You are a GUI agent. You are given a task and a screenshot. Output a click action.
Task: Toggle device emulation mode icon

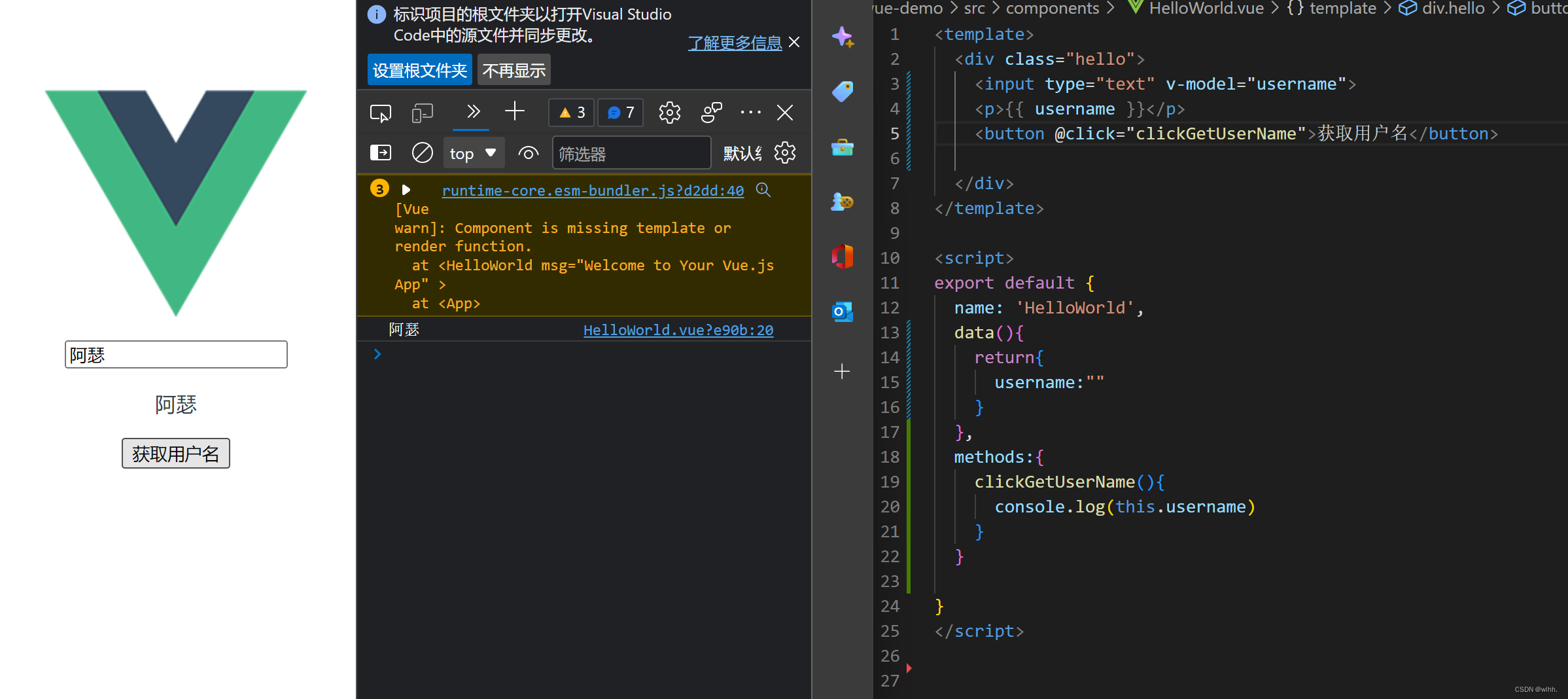[x=423, y=113]
